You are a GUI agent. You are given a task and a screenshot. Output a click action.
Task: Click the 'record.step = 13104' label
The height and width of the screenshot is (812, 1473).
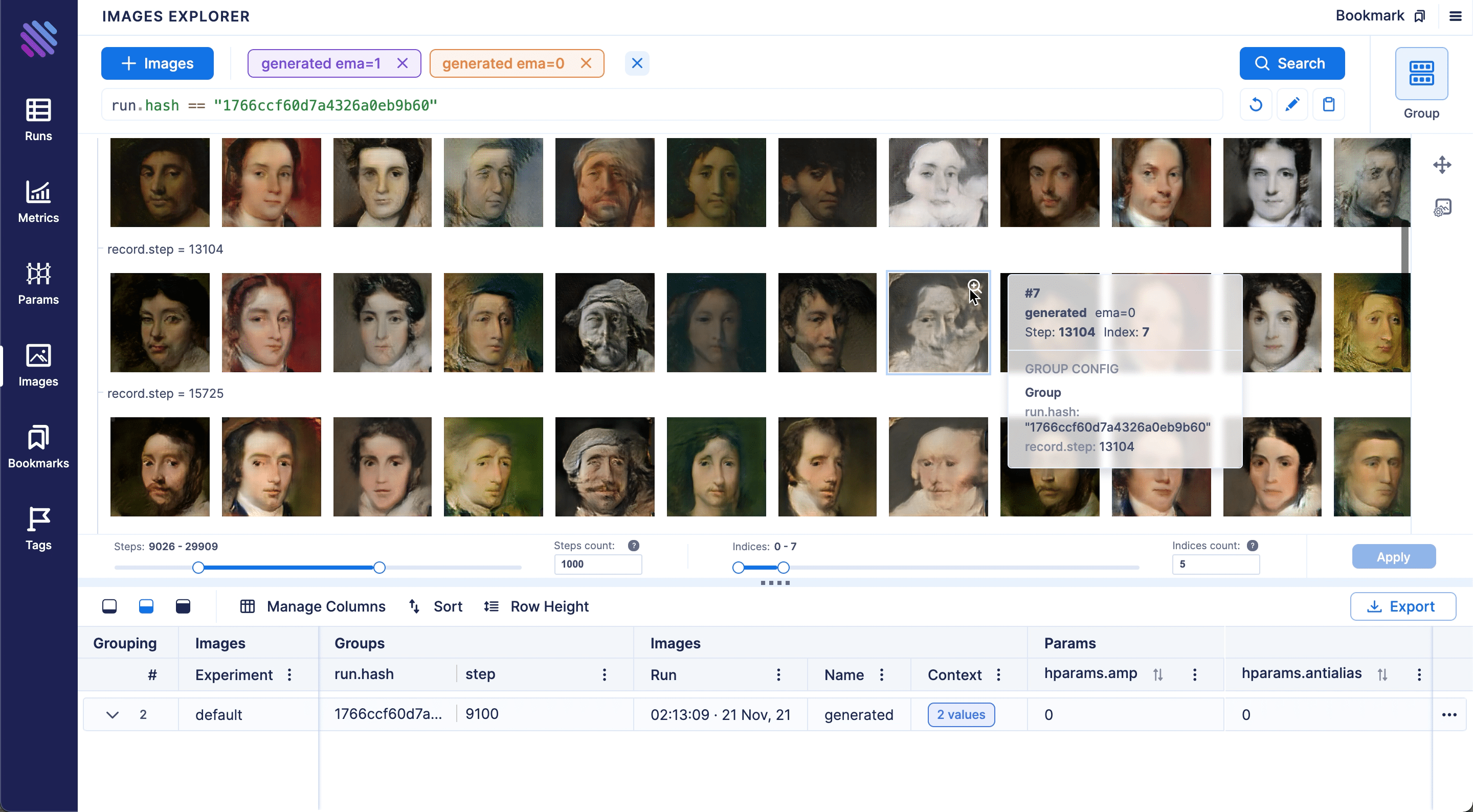click(165, 250)
